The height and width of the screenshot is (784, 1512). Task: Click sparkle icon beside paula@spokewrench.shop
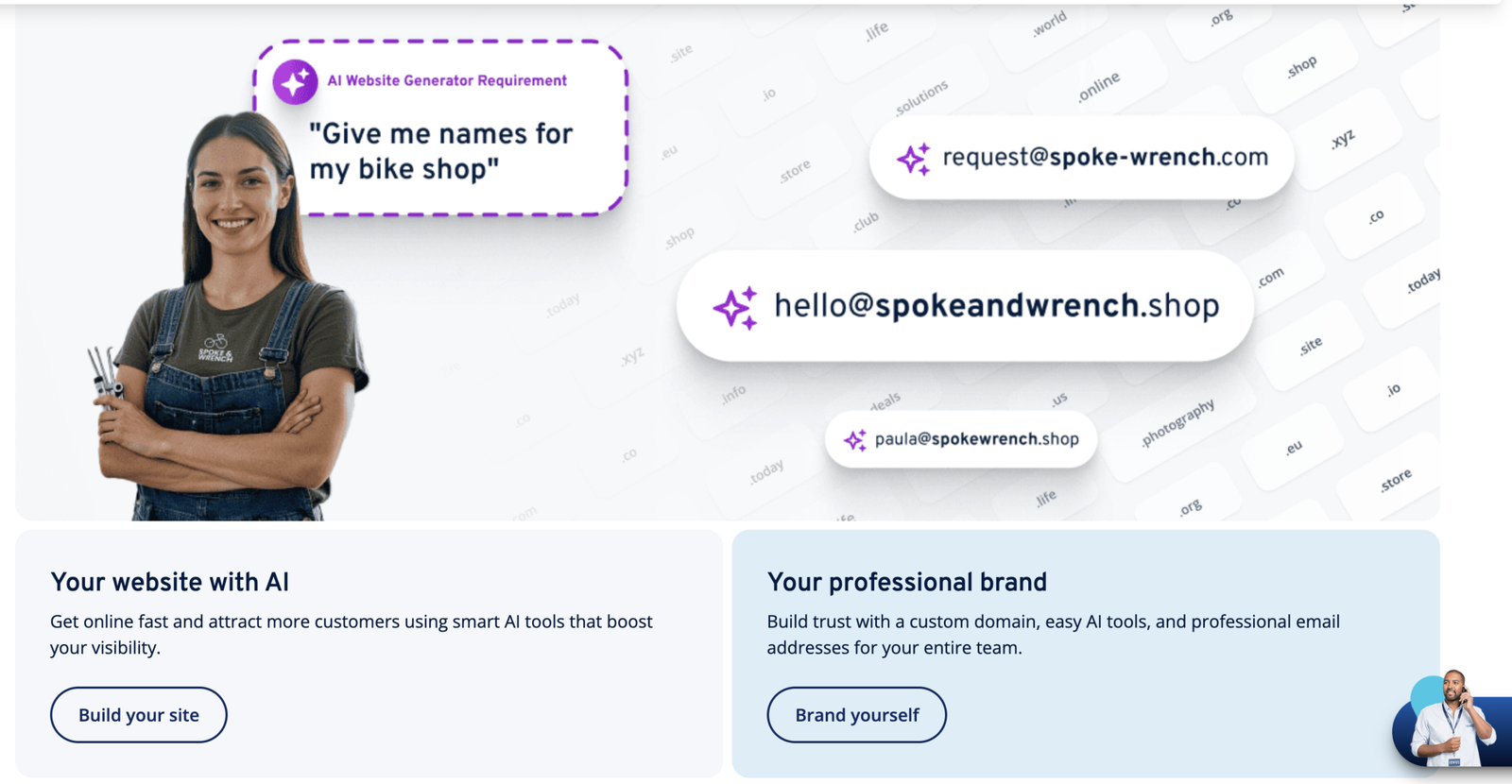(x=855, y=440)
